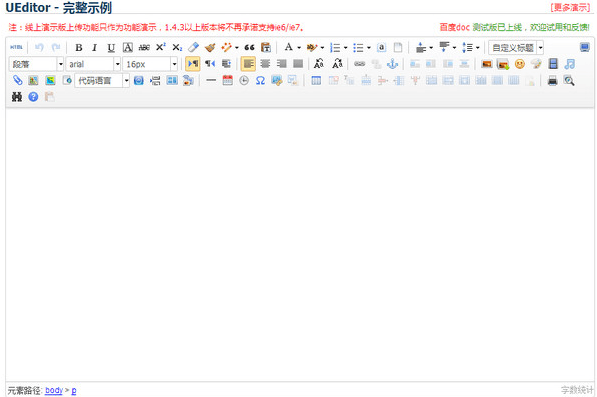The image size is (597, 397).
Task: Align text to center
Action: point(265,64)
